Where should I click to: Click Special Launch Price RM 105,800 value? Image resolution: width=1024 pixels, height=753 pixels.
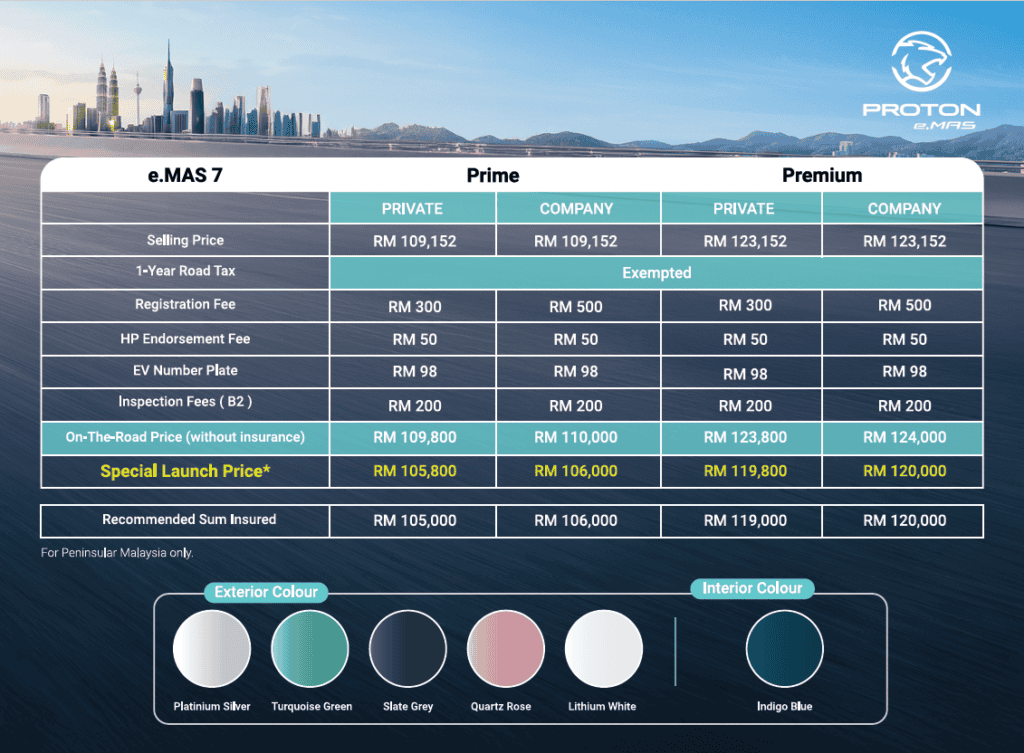tap(414, 471)
